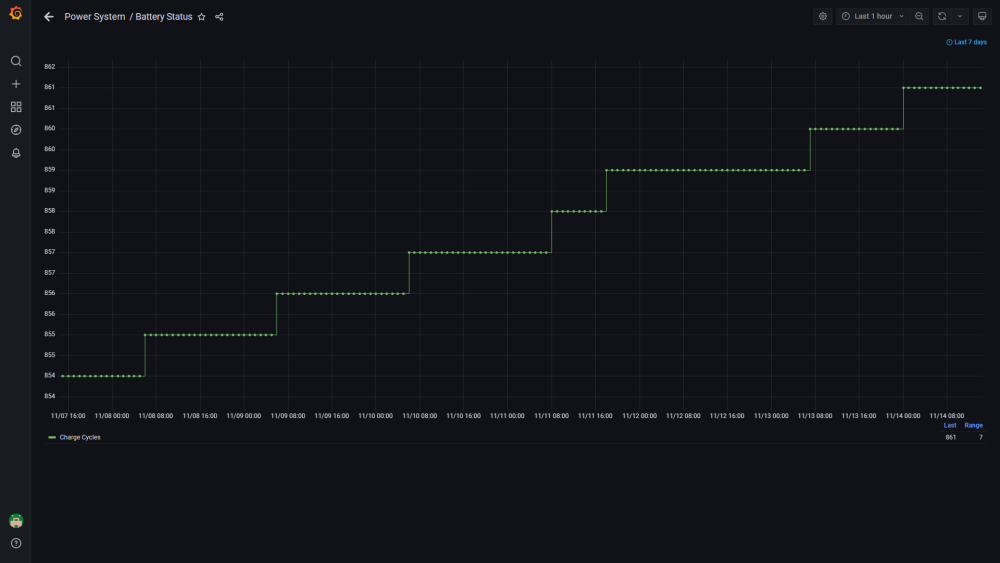Open the Explore compass icon
1000x563 pixels.
16,130
